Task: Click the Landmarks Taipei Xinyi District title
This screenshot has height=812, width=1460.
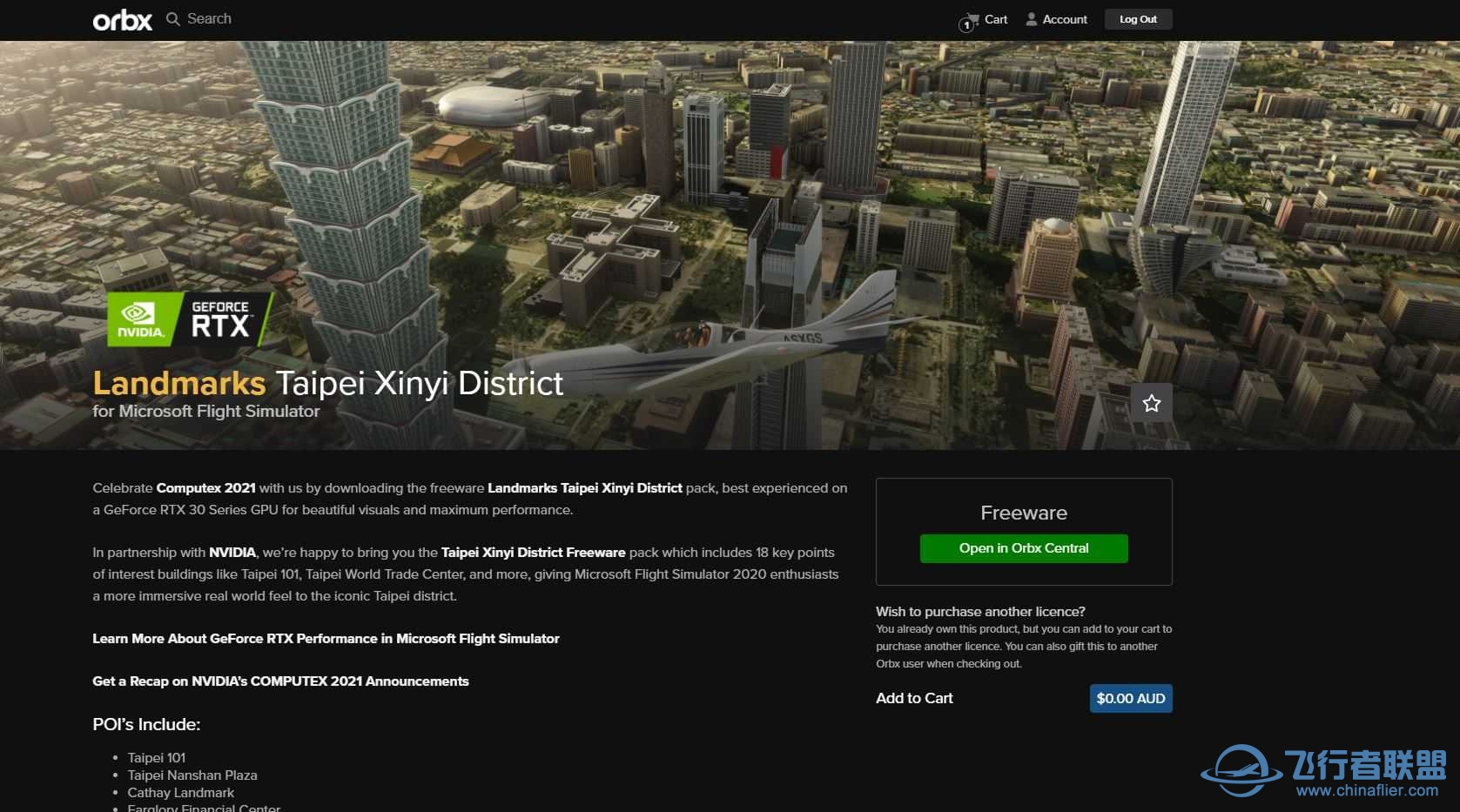Action: (x=328, y=383)
